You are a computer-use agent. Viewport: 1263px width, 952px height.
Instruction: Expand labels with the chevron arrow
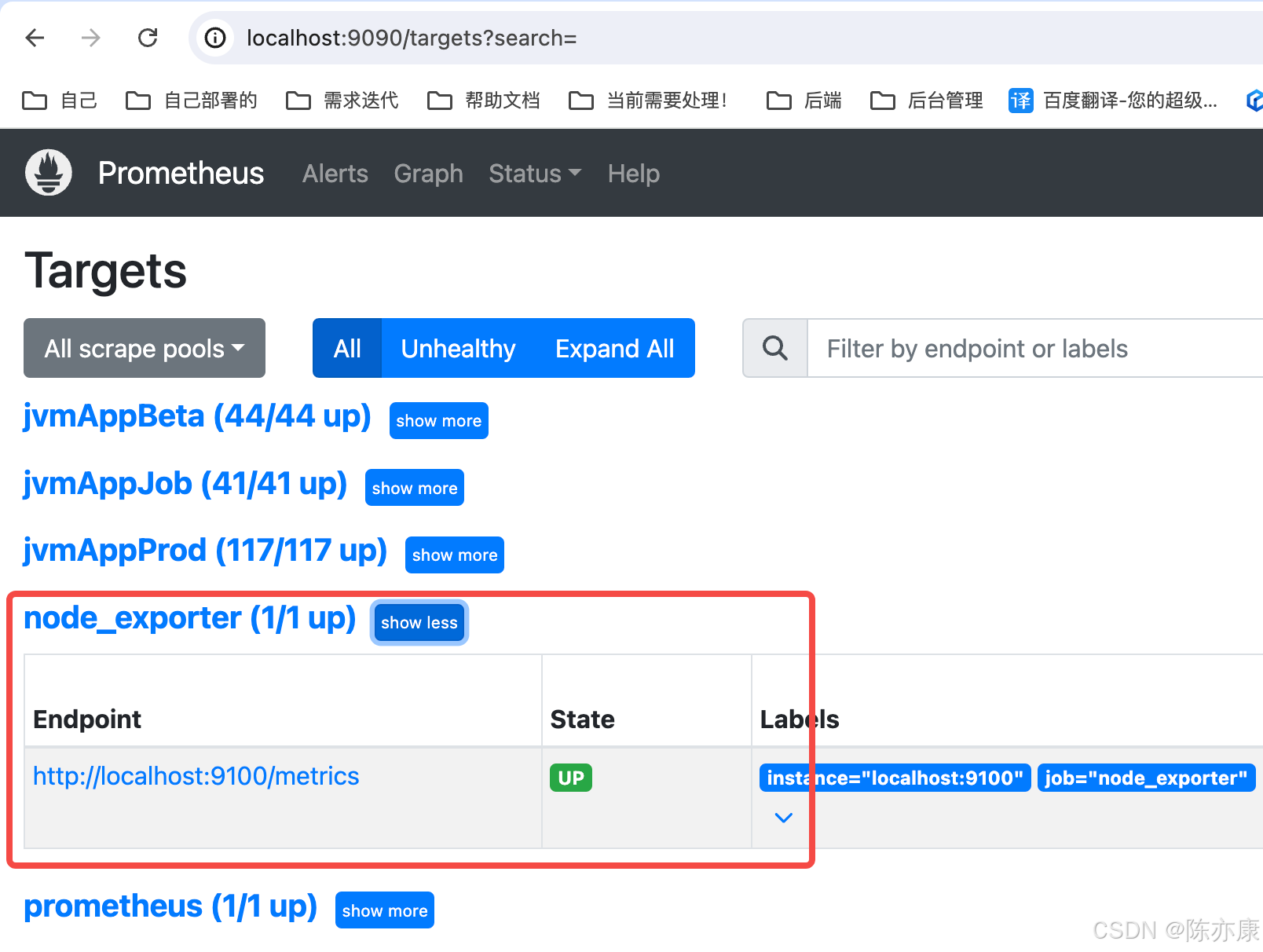click(x=783, y=818)
